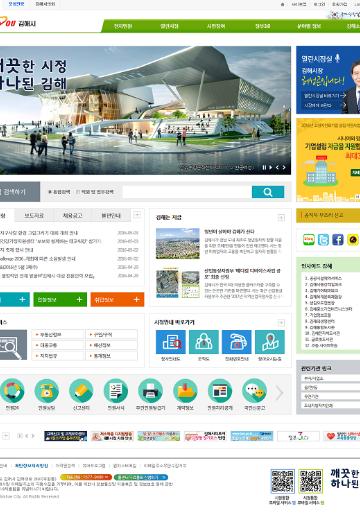Open the download folder shortcut icon

click(x=185, y=391)
